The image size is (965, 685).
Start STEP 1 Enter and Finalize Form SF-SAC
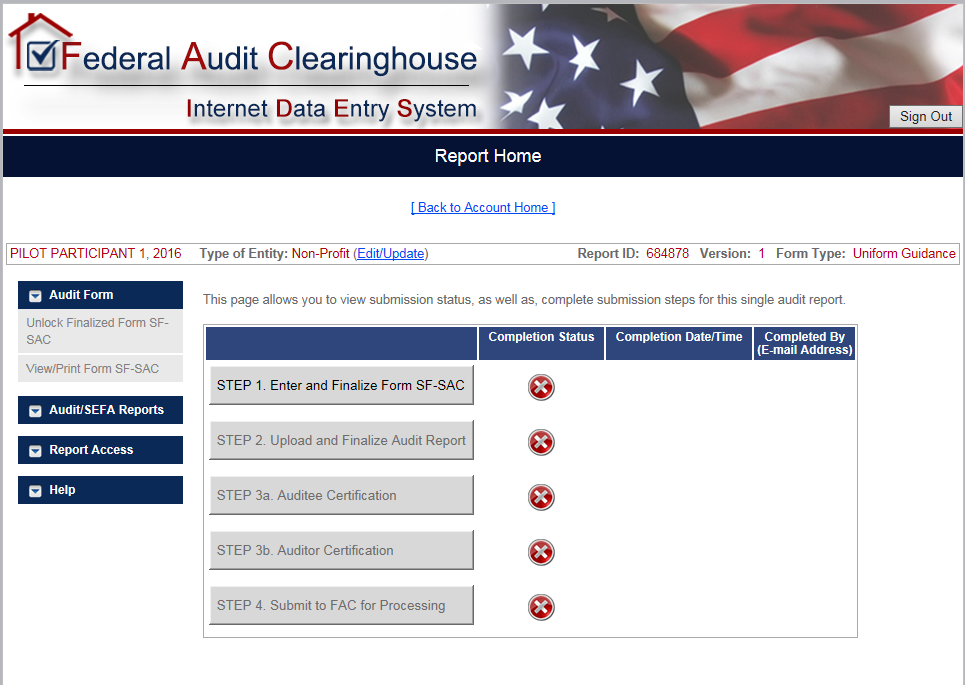point(341,385)
